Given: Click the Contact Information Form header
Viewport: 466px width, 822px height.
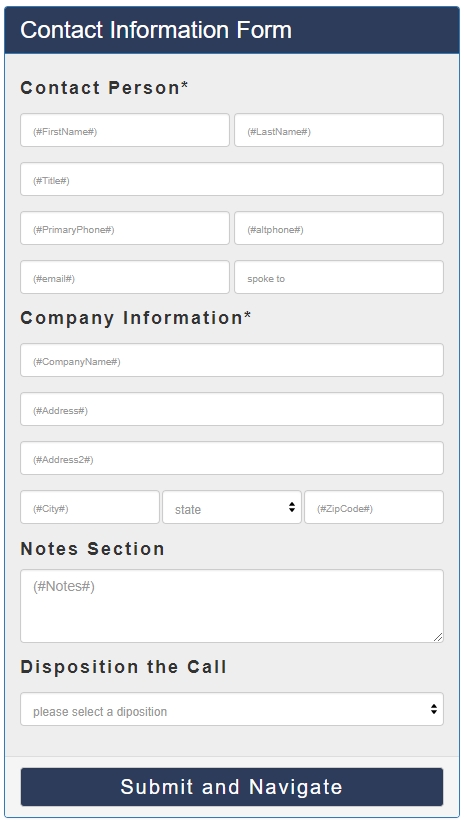Looking at the screenshot, I should pyautogui.click(x=232, y=30).
